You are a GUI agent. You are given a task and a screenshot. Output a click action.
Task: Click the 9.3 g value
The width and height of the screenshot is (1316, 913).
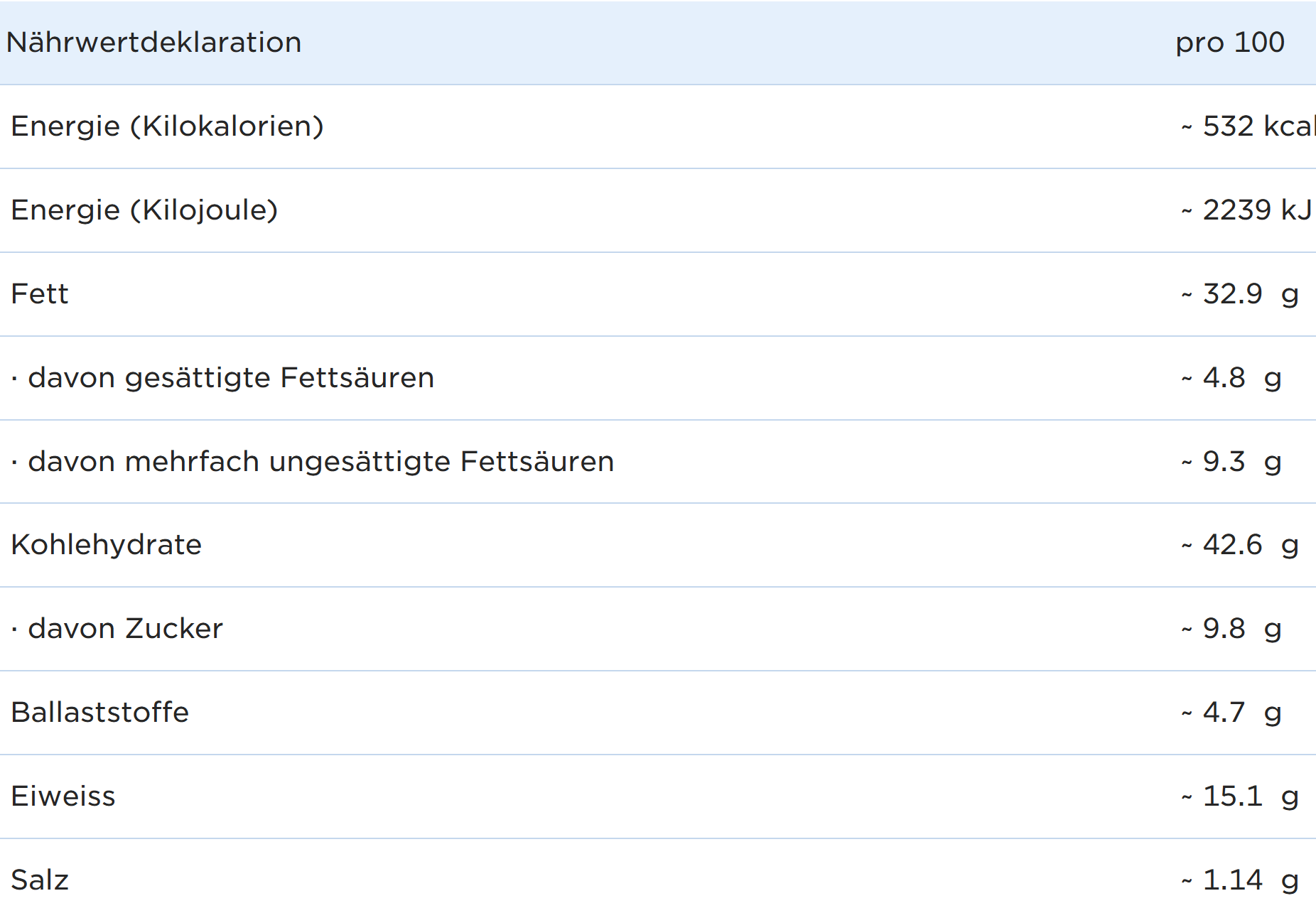tap(1231, 462)
